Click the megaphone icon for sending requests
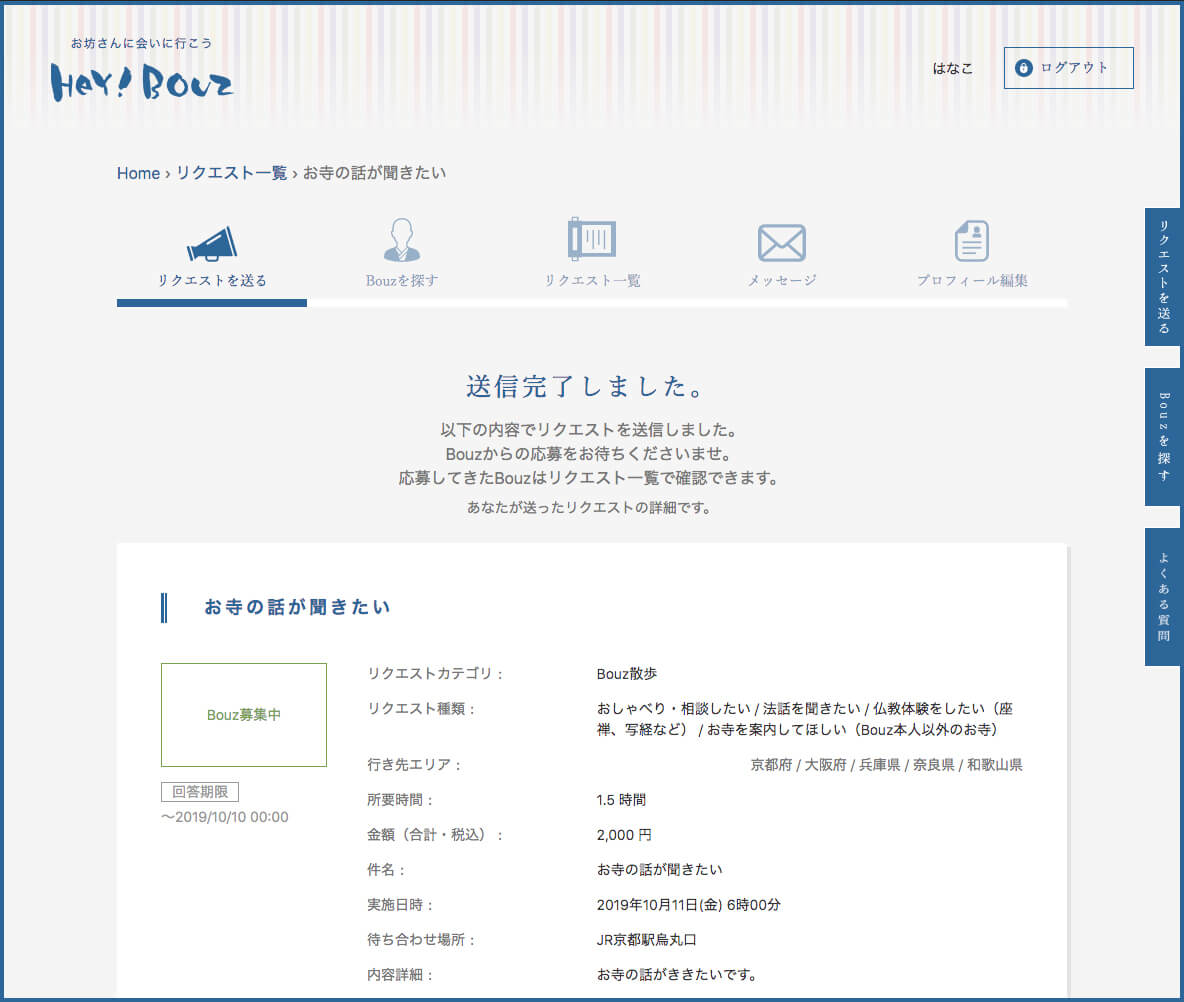This screenshot has width=1184, height=1002. [x=212, y=243]
